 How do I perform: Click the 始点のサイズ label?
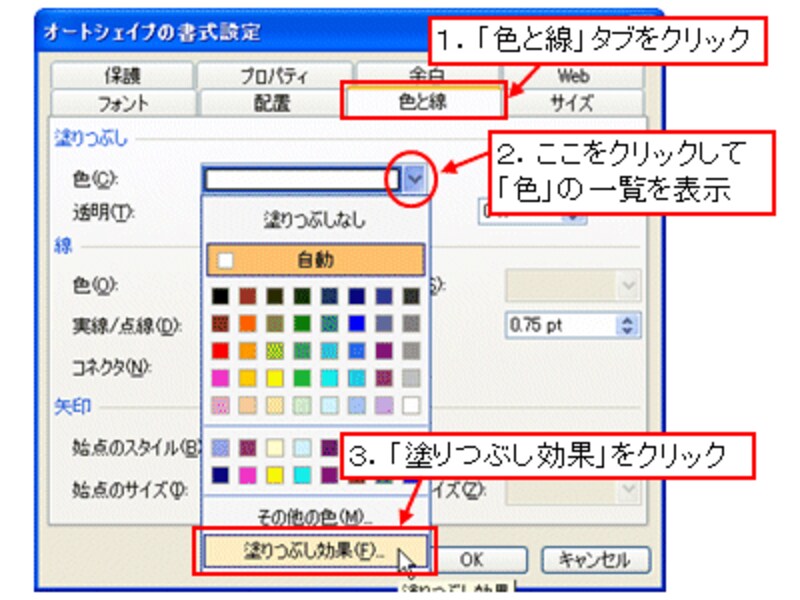pyautogui.click(x=131, y=490)
